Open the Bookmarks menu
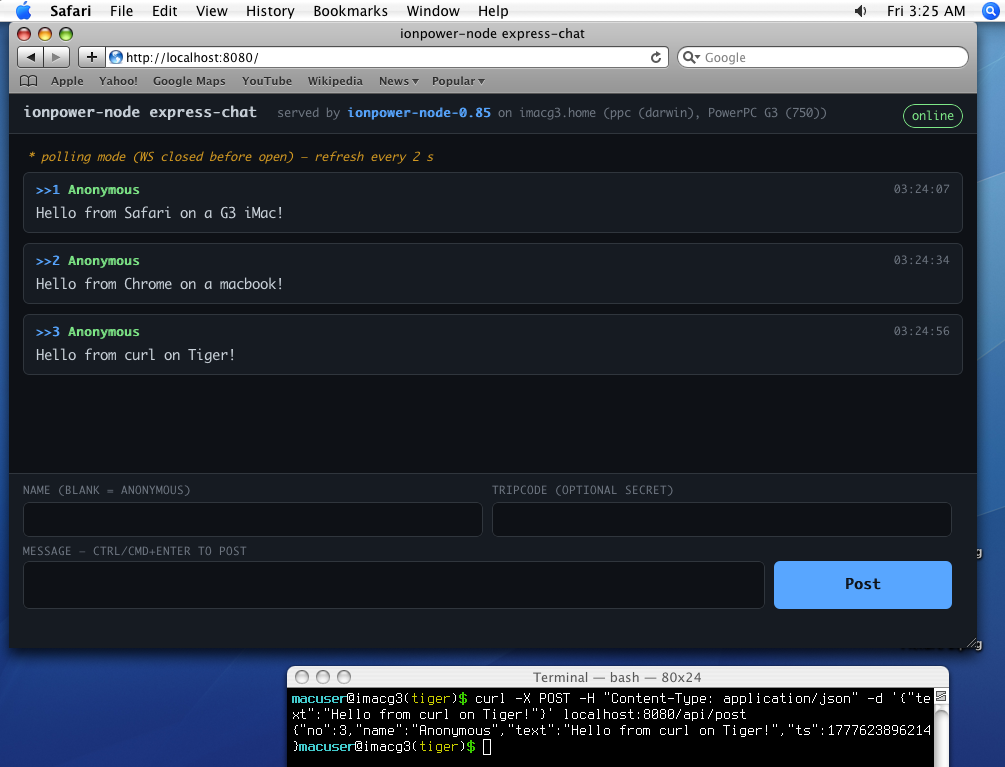The height and width of the screenshot is (767, 1005). (350, 11)
